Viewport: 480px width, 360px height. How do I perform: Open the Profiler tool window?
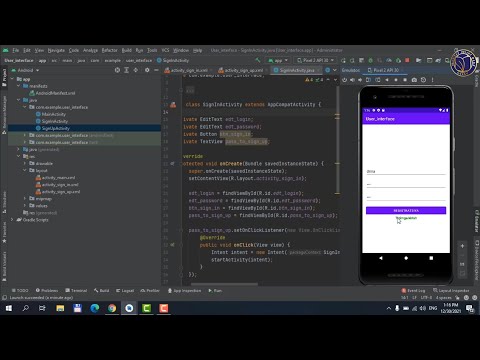click(150, 291)
